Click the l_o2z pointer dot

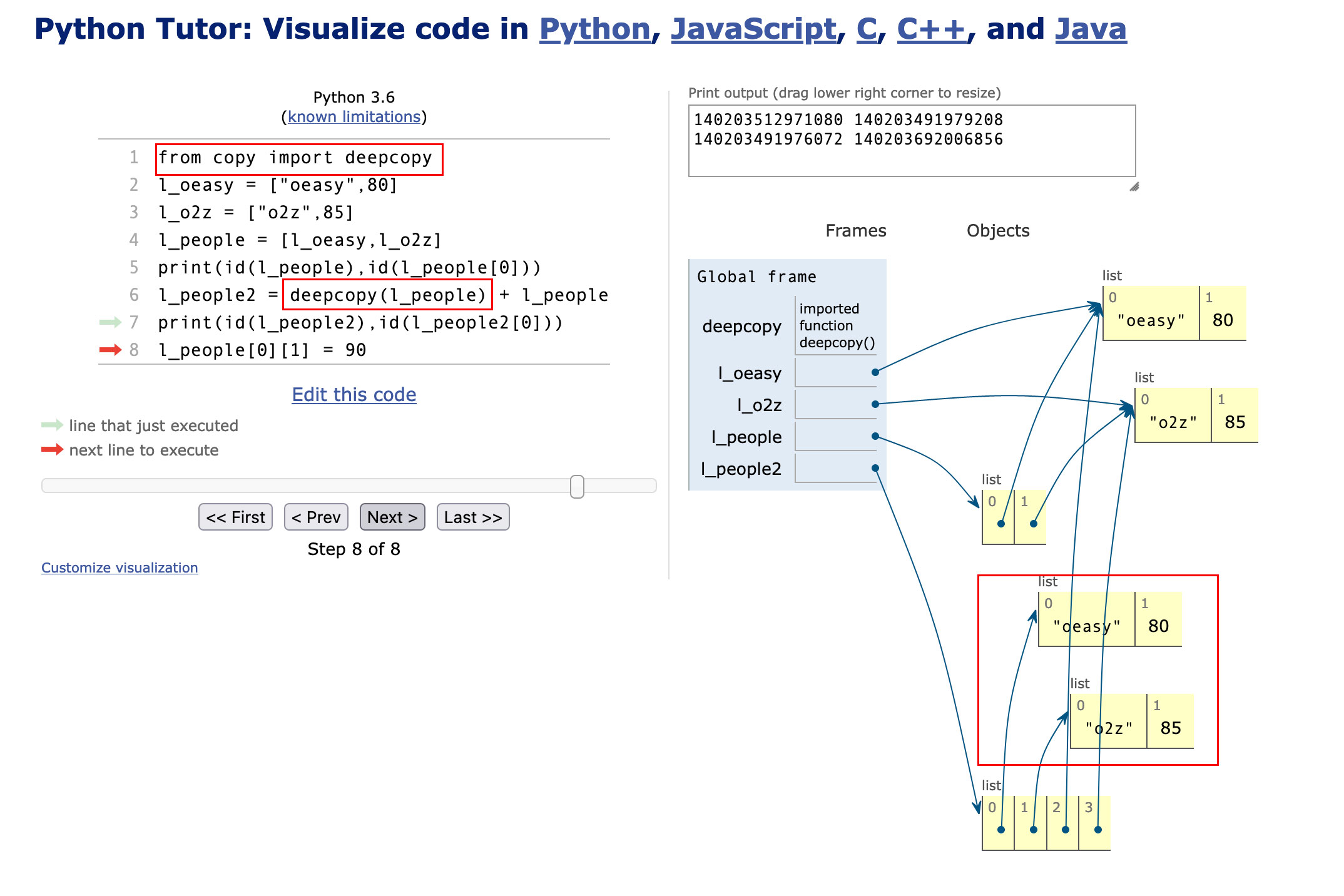click(x=875, y=404)
